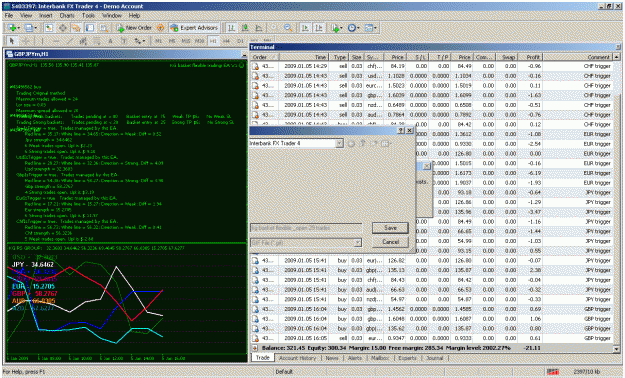Select the Equidistant Channel tool
This screenshot has height=378, width=625.
[83, 41]
